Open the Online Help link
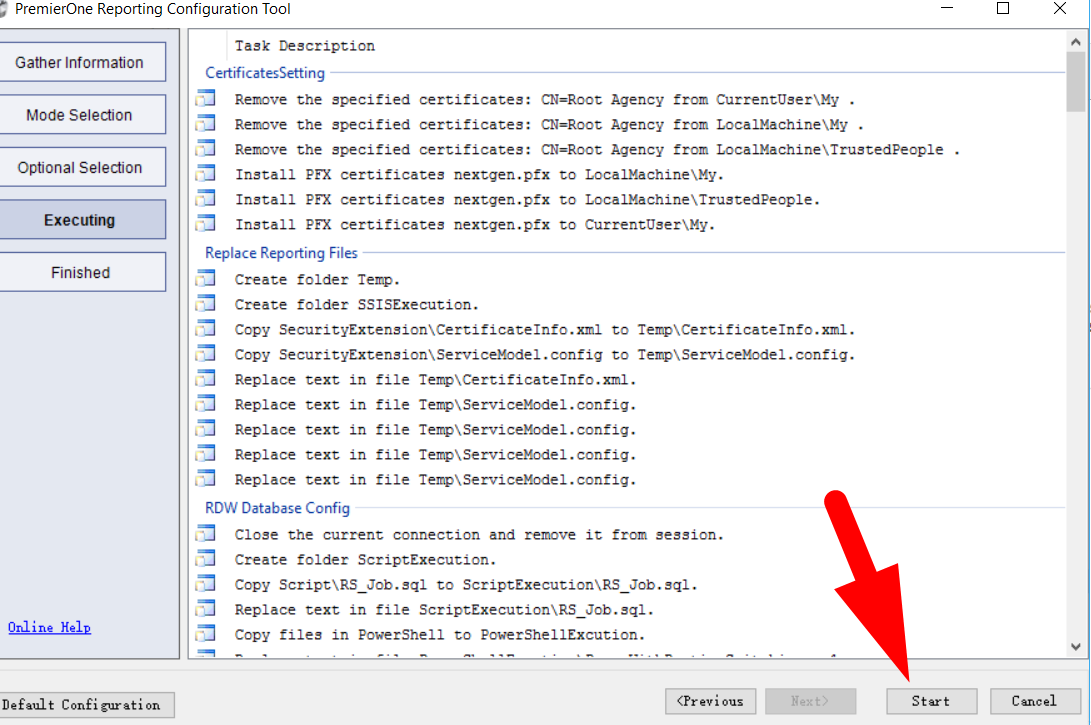Image resolution: width=1091 pixels, height=725 pixels. 49,628
